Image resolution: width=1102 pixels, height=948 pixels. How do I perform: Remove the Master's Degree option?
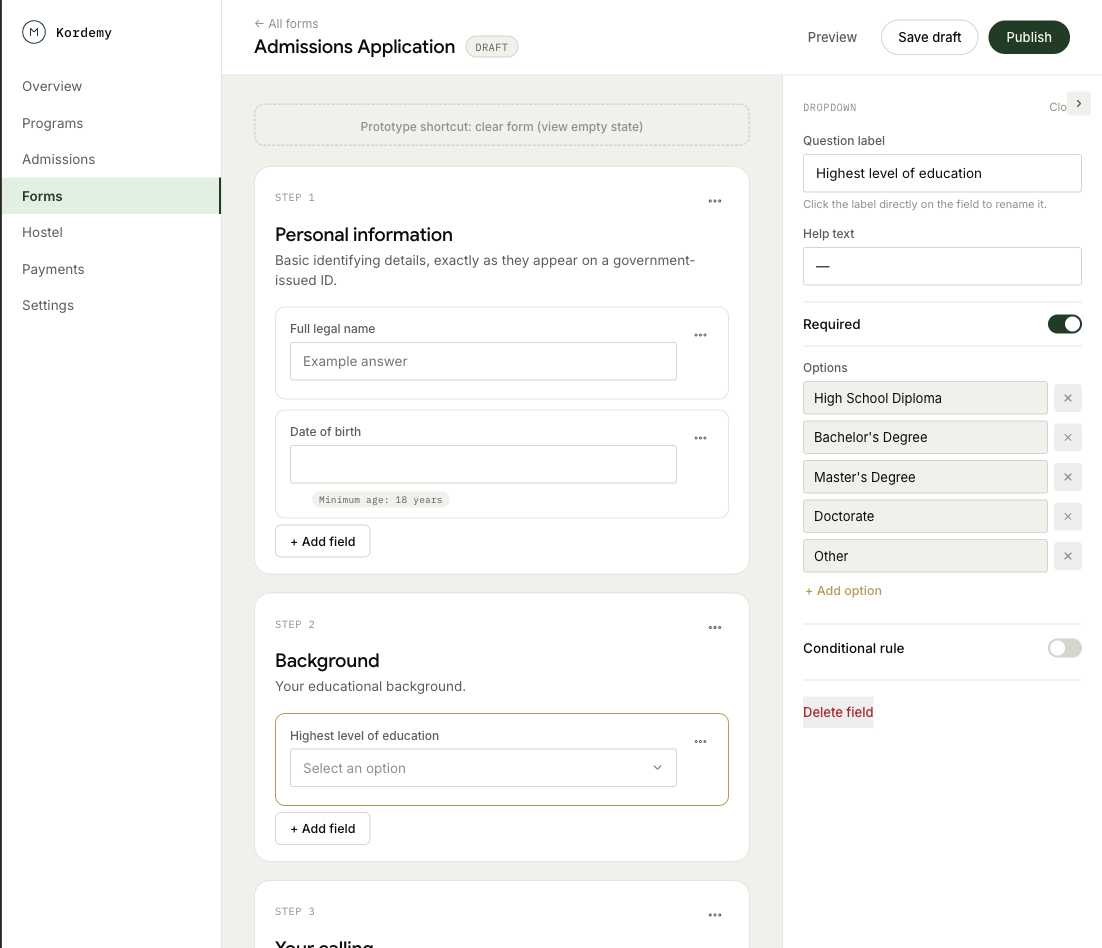pyautogui.click(x=1068, y=477)
